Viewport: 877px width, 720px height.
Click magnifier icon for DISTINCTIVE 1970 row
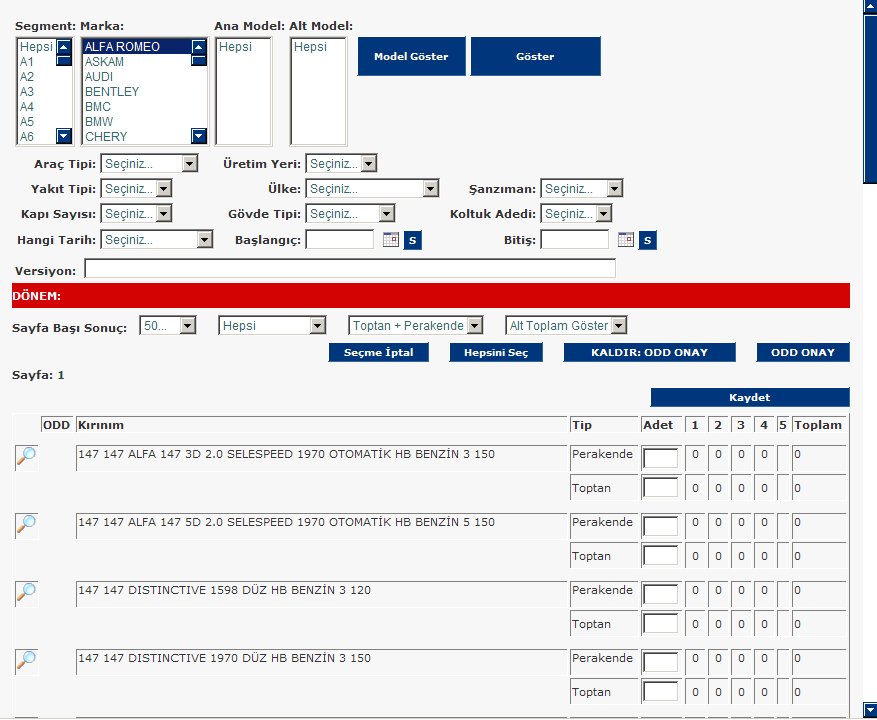26,660
